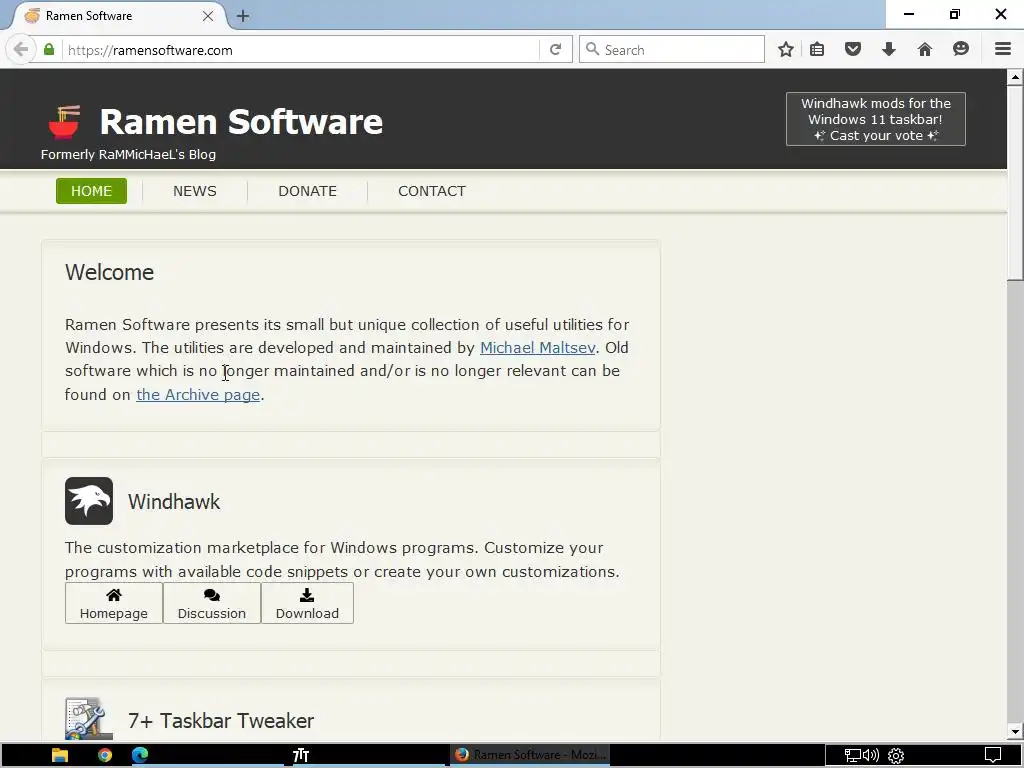The image size is (1024, 768).
Task: Go to the NEWS section
Action: click(x=195, y=191)
